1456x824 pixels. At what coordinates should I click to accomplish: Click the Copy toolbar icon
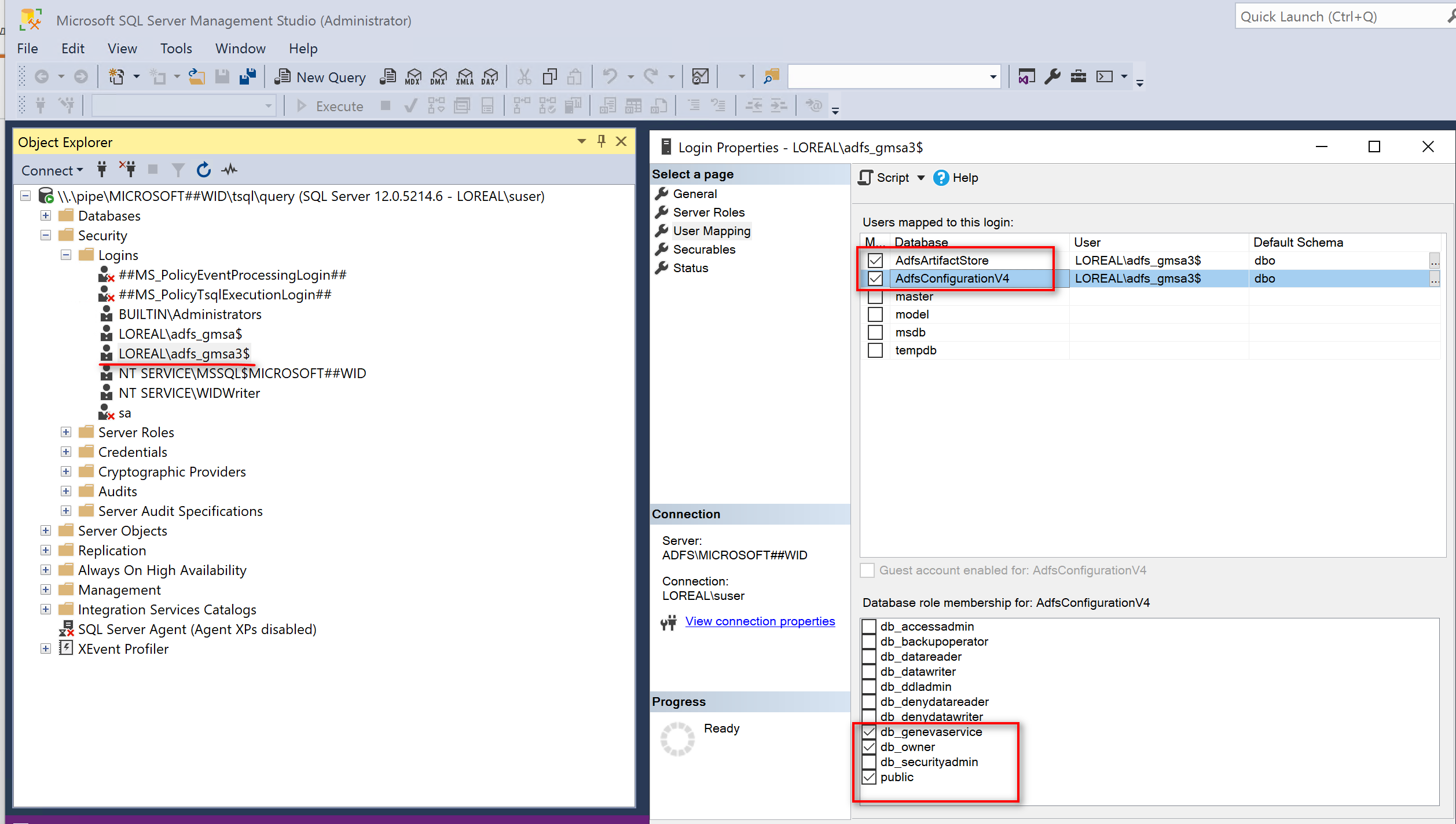pos(549,76)
